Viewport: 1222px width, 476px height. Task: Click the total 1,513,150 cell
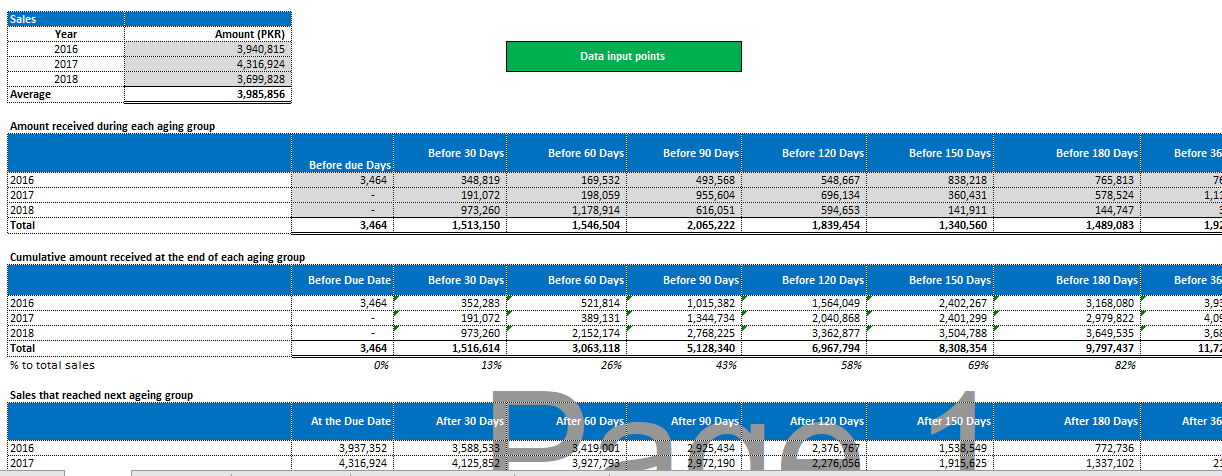pyautogui.click(x=449, y=226)
